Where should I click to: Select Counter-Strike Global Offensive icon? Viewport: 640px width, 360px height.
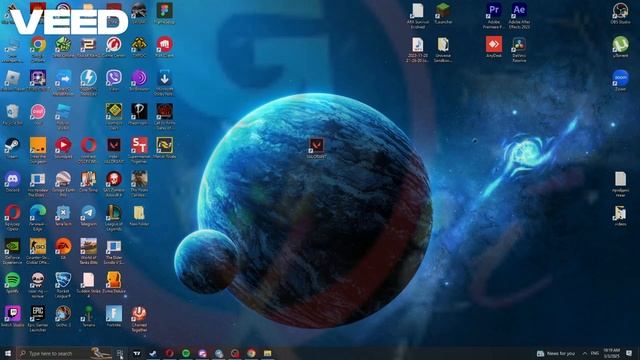[38, 247]
